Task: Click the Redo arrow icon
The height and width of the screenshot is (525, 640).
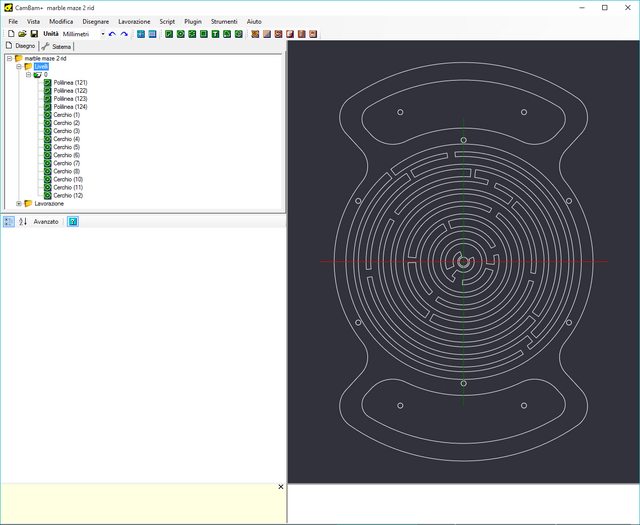Action: pos(124,34)
